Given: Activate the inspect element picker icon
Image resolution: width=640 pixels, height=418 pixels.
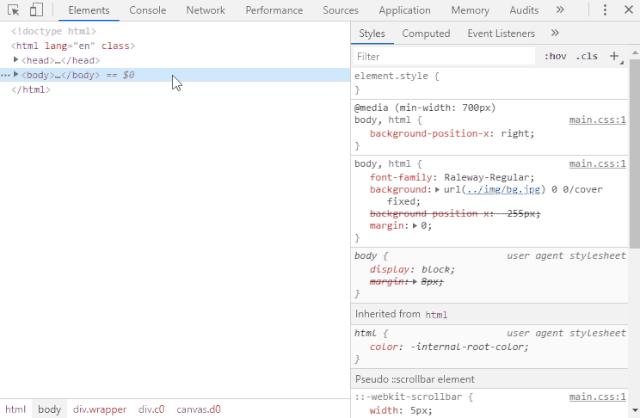Looking at the screenshot, I should click(x=13, y=10).
